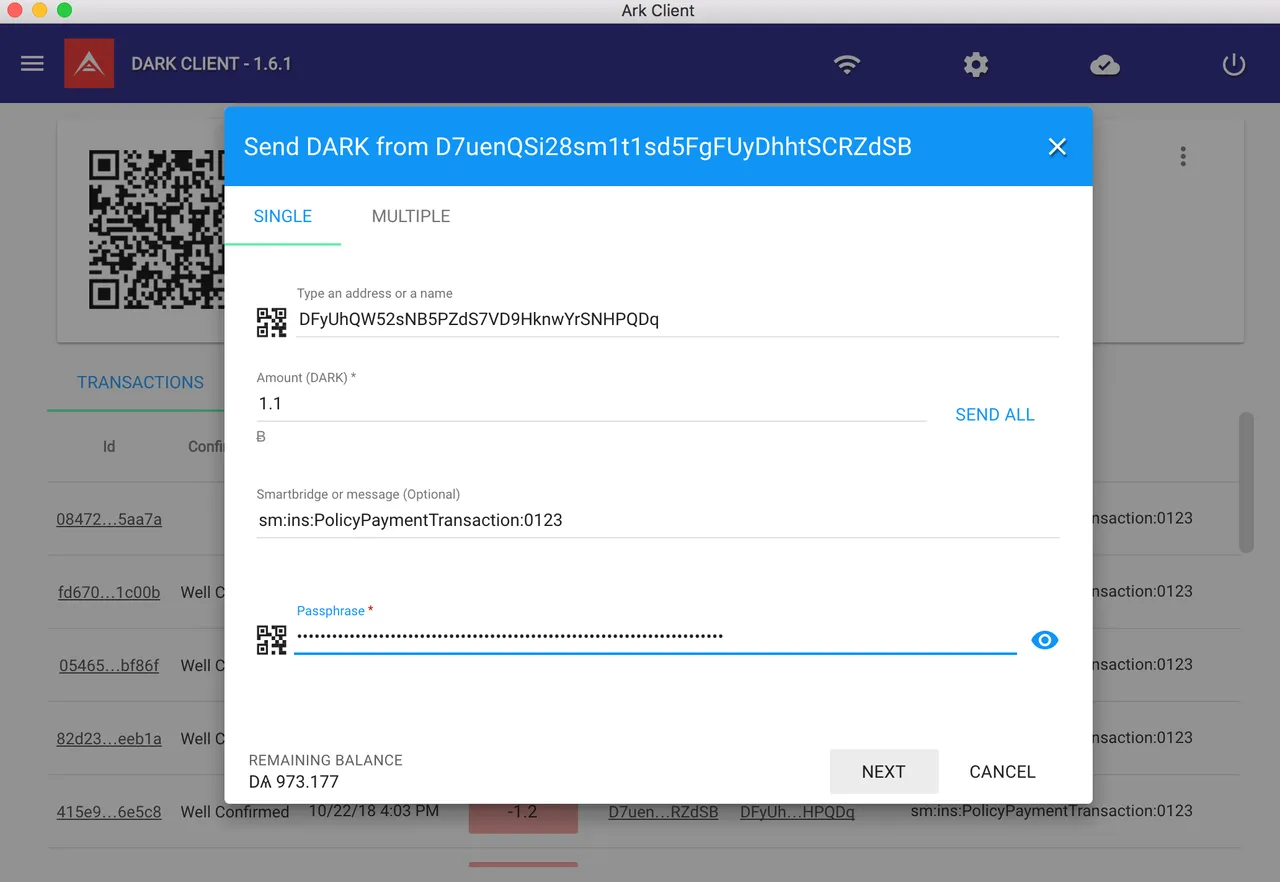Click the Id column header
The height and width of the screenshot is (882, 1280).
pos(109,447)
